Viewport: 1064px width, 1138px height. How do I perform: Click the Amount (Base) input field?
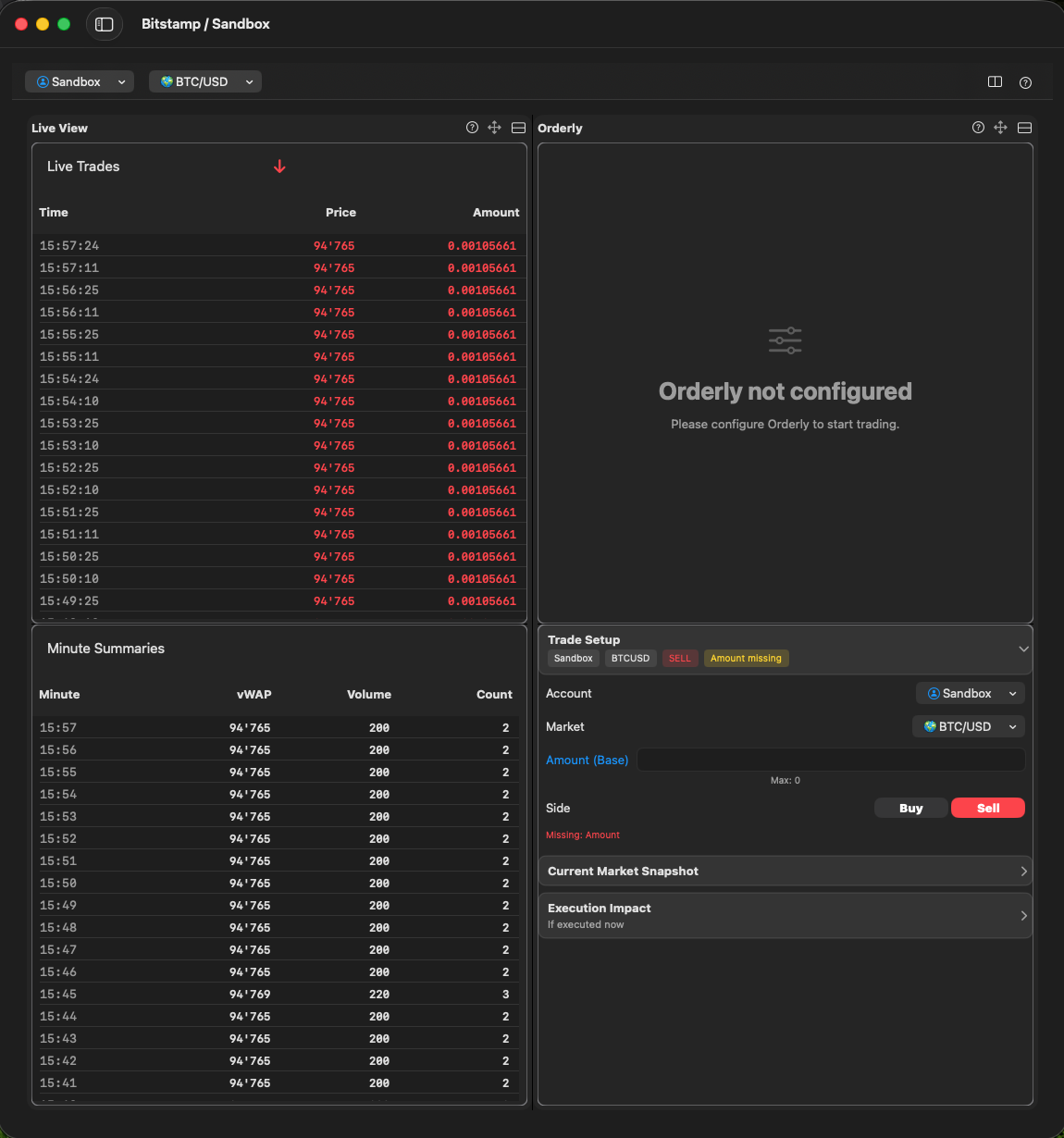[x=830, y=761]
